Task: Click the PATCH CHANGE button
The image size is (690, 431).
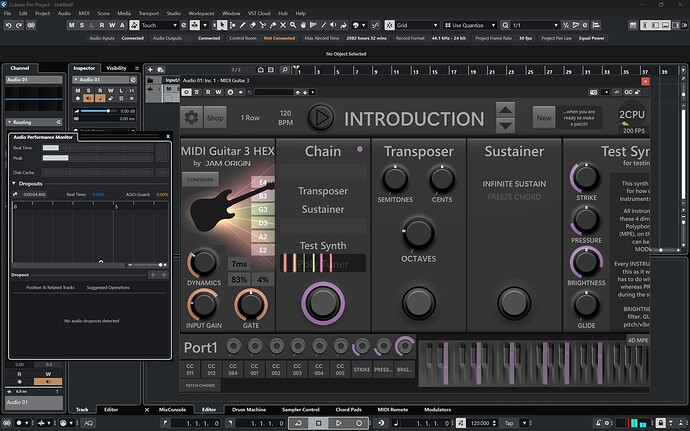Action: click(200, 385)
